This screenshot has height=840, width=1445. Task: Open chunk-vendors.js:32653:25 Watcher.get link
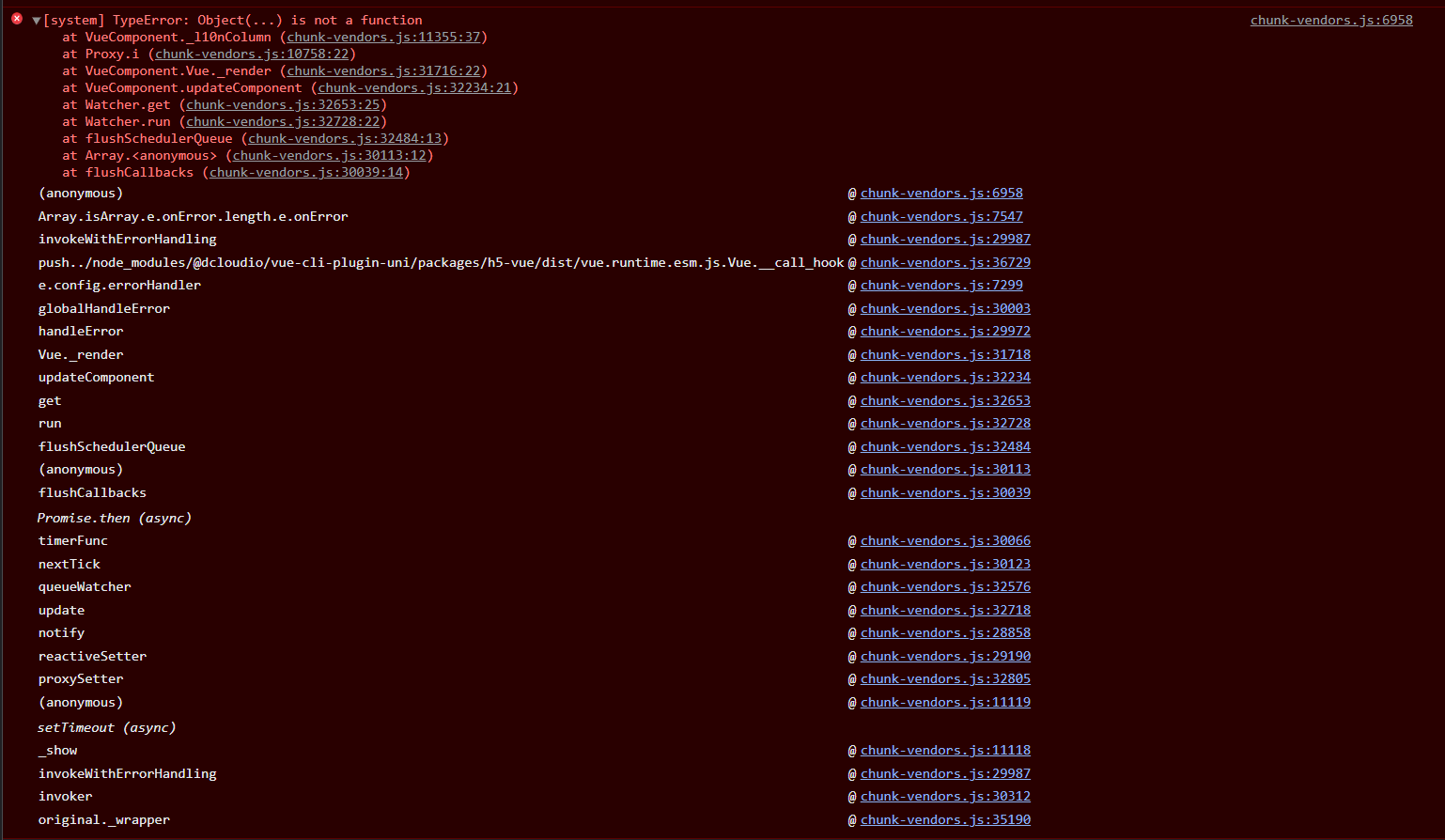pyautogui.click(x=283, y=104)
